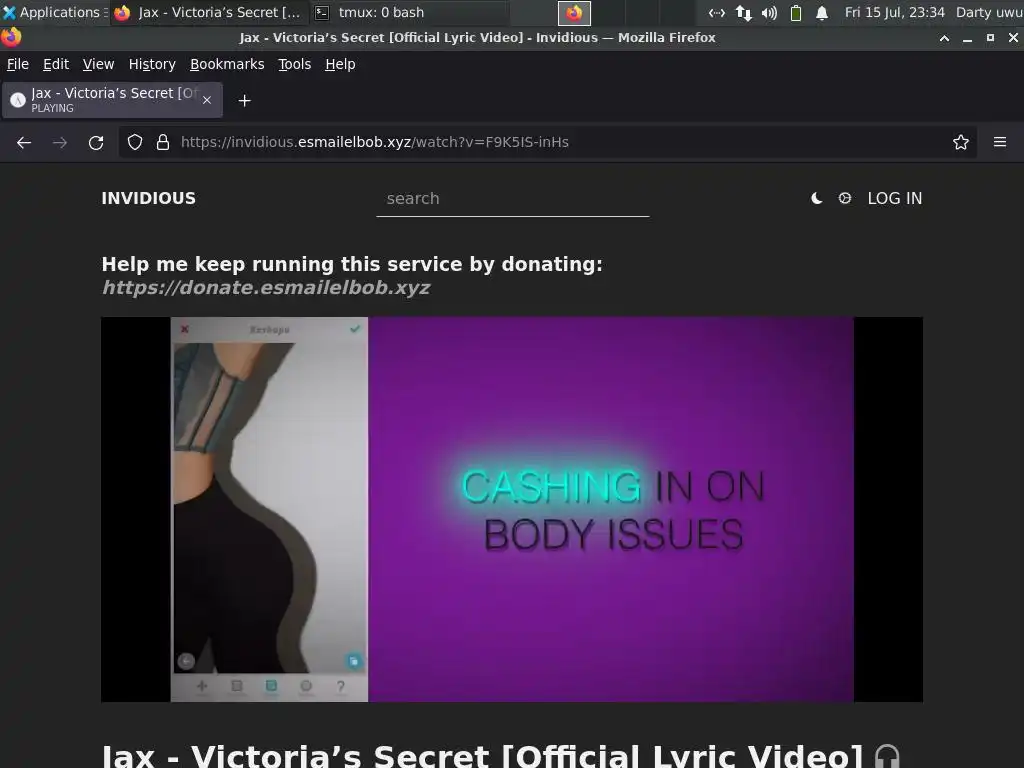Bookmark this page with the star
Viewport: 1024px width, 768px height.
coord(961,142)
